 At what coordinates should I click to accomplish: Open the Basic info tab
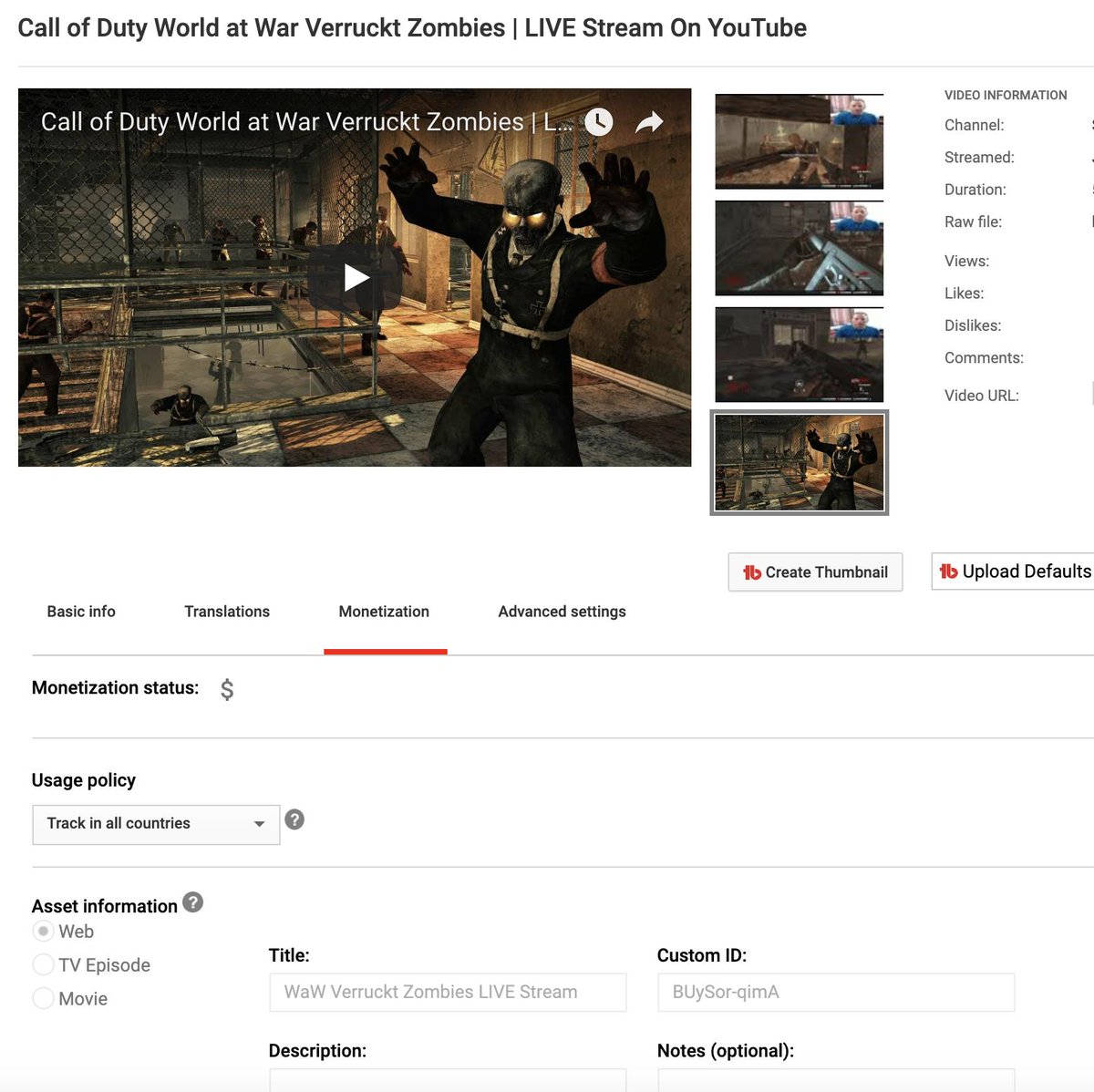pyautogui.click(x=81, y=612)
